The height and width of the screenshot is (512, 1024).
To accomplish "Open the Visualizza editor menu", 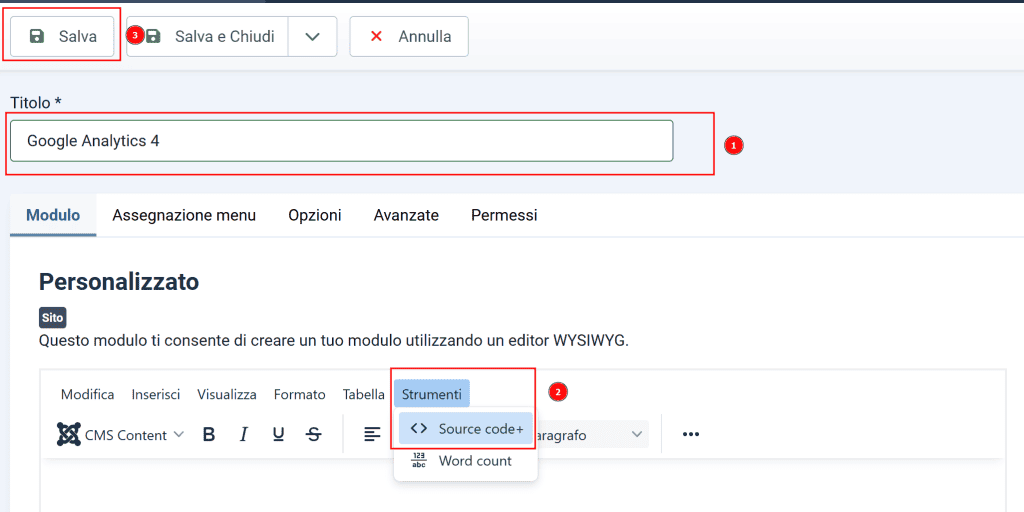I will (227, 394).
